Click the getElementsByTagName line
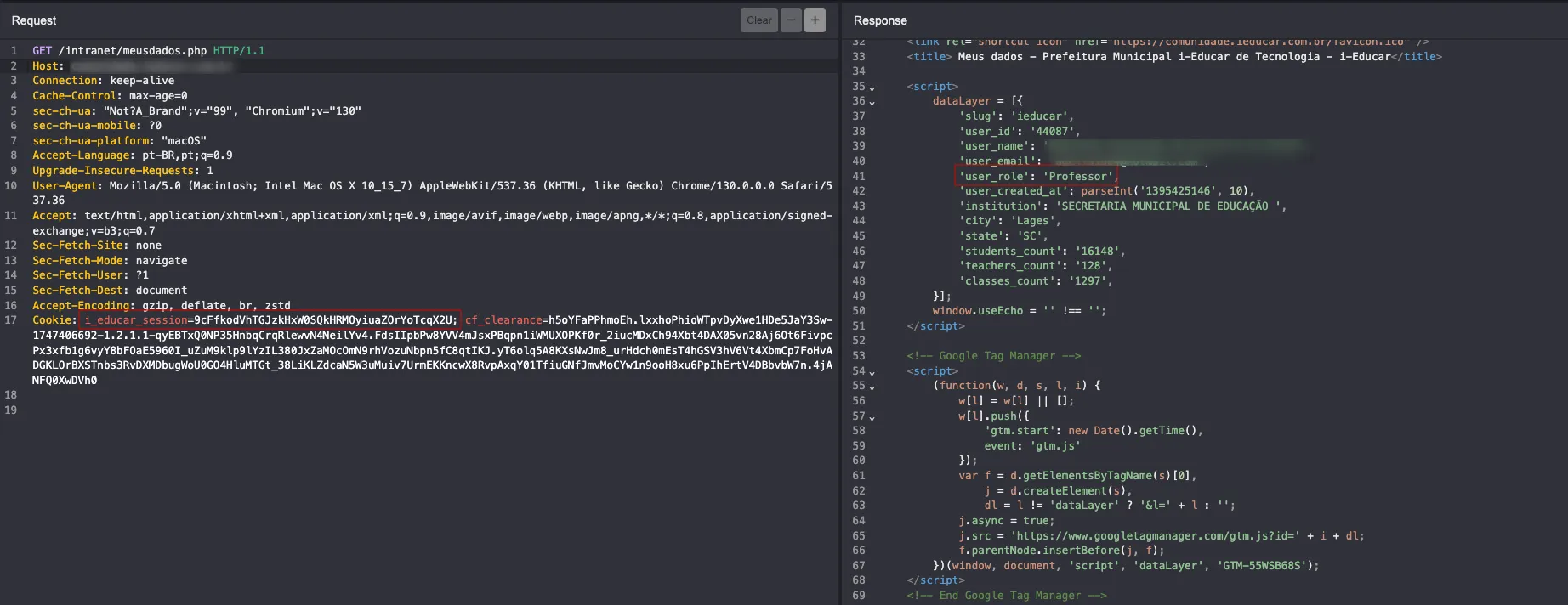1568x605 pixels. pos(1077,476)
